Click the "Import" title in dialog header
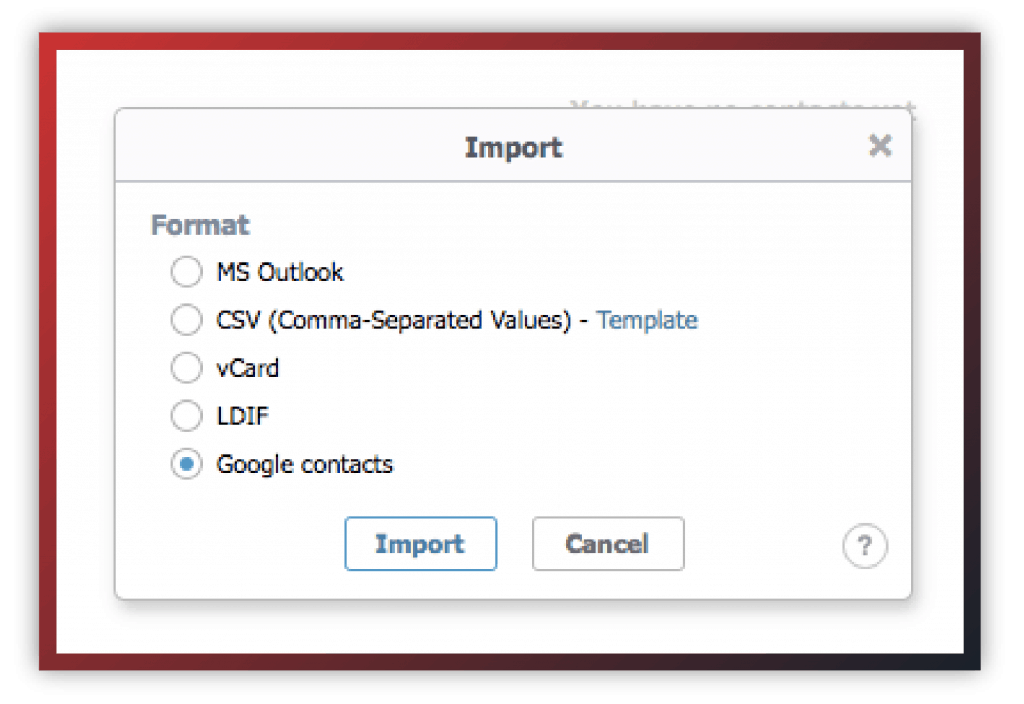 [513, 148]
